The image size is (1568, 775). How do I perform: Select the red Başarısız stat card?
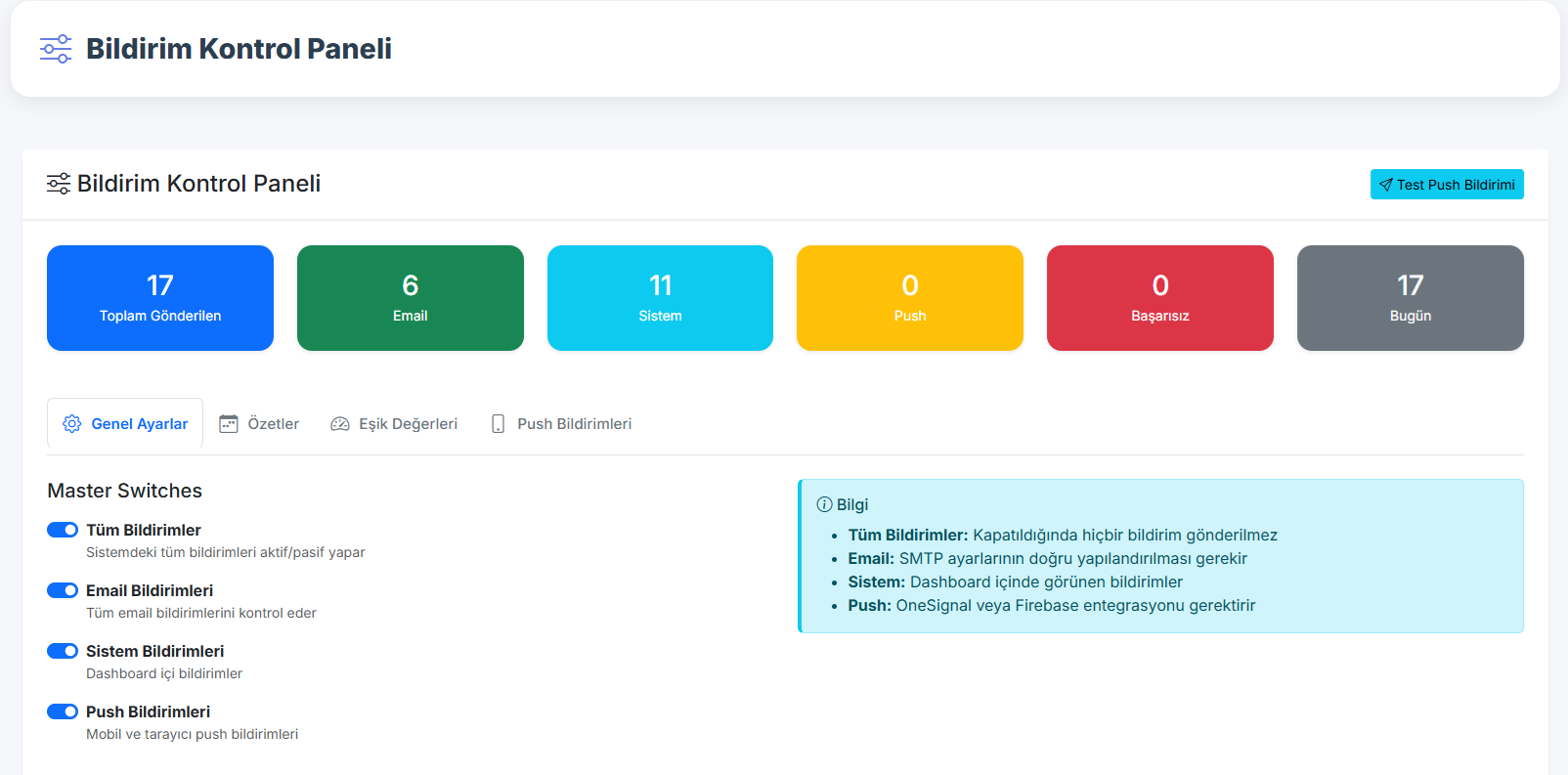[x=1160, y=298]
